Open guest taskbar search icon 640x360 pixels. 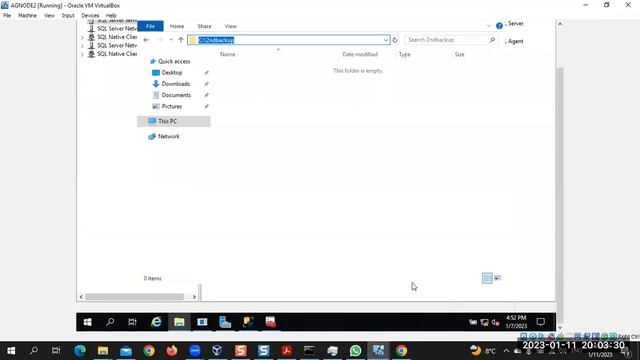(110, 322)
